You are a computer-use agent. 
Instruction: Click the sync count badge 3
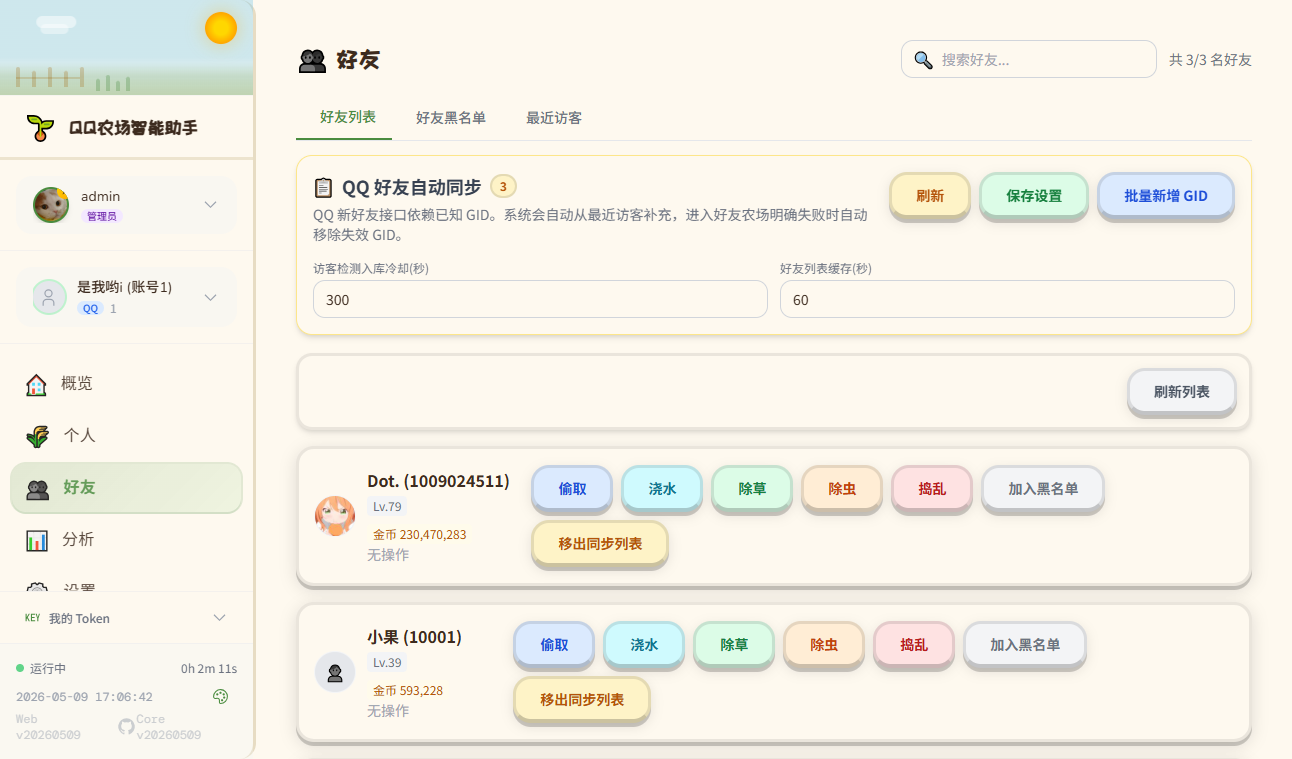503,186
